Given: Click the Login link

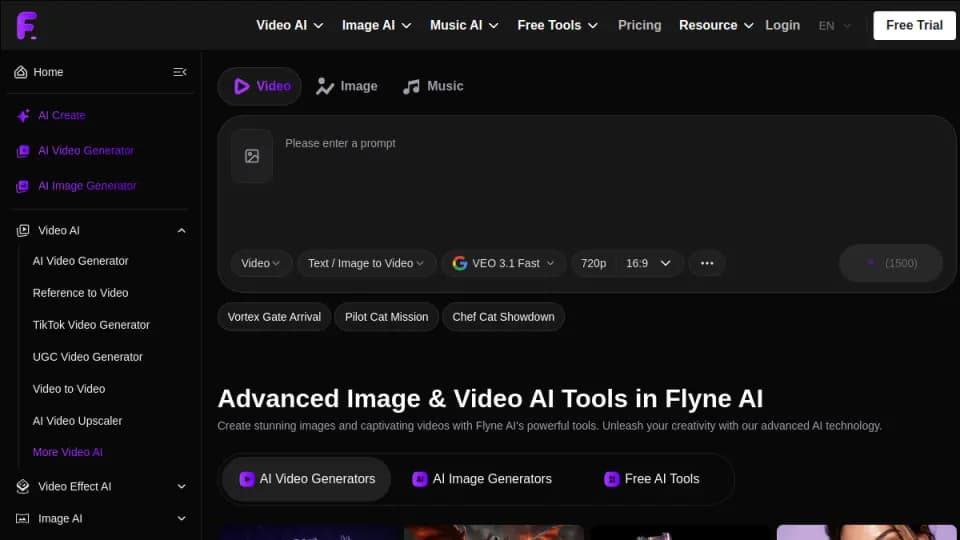Looking at the screenshot, I should tap(782, 26).
